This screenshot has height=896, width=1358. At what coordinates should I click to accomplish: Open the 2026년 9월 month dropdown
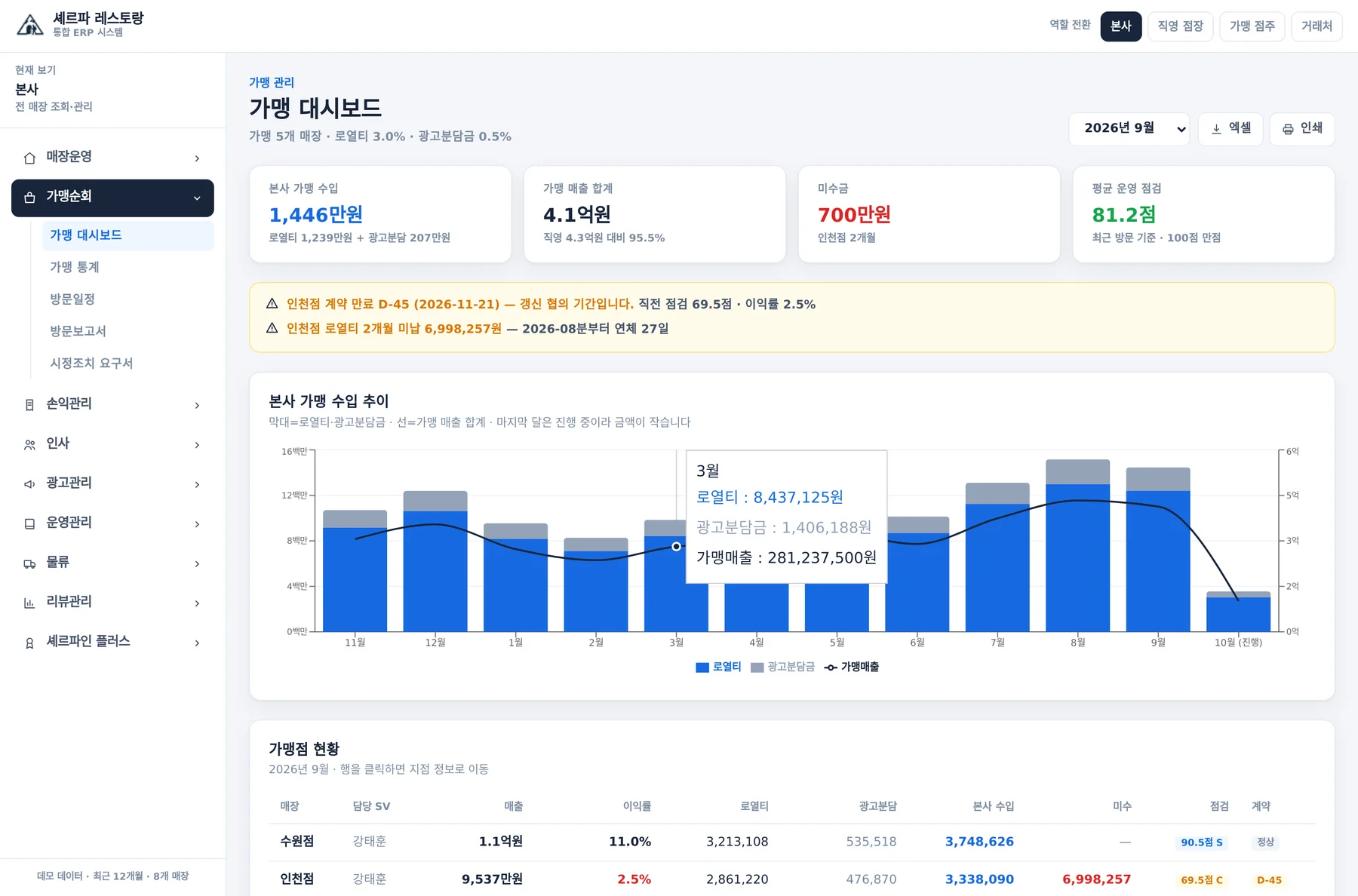[x=1129, y=129]
